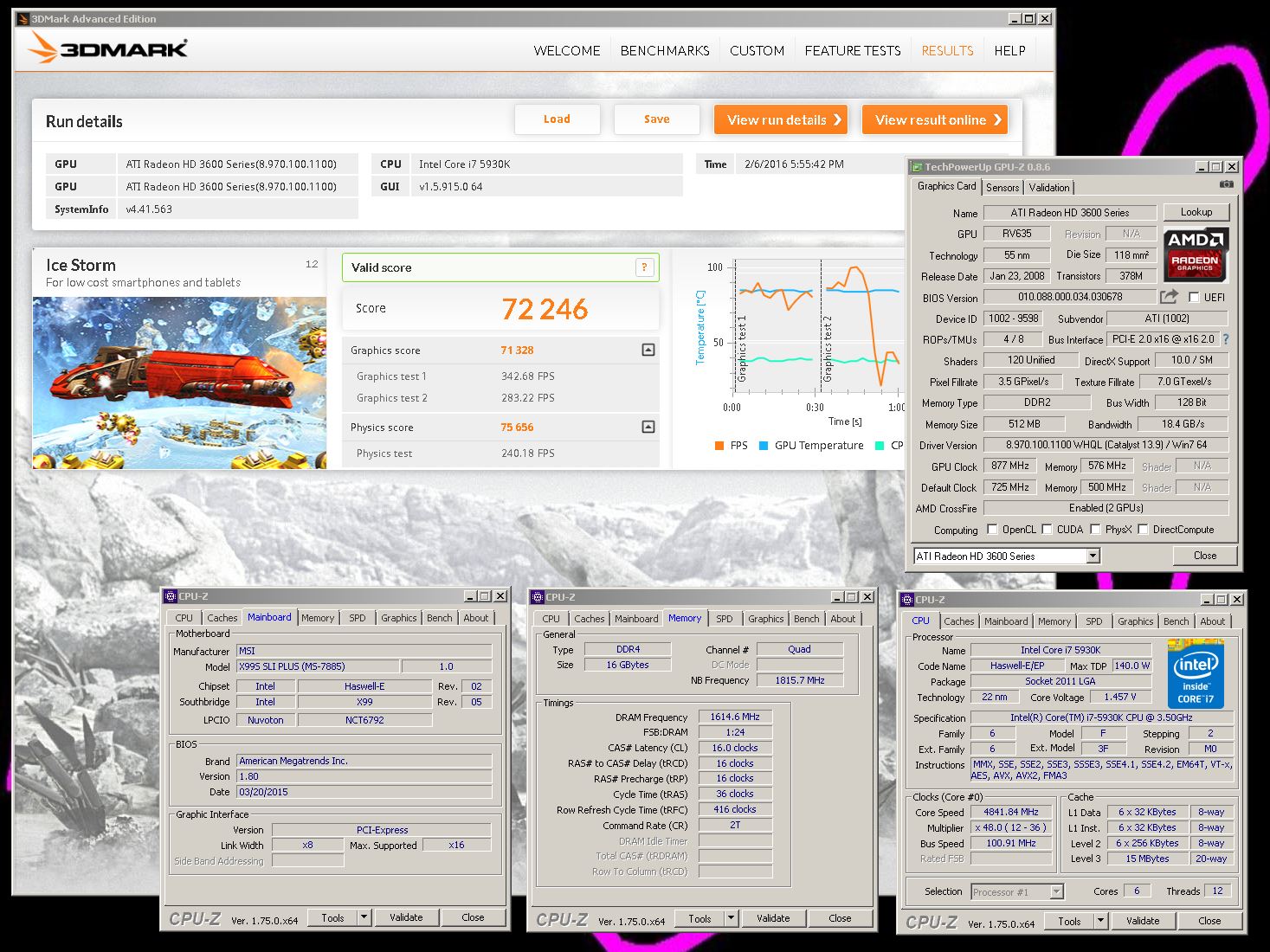Click the Load button in Run details
The image size is (1270, 952).
point(557,119)
